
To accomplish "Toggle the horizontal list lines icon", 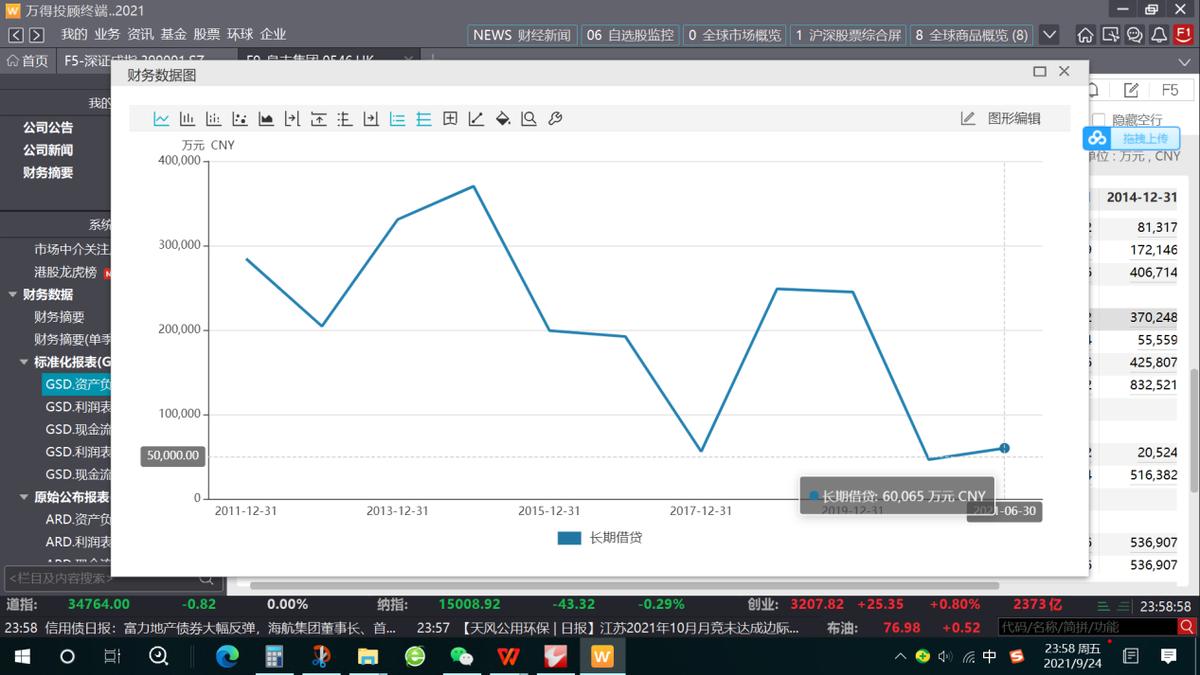I will 397,119.
